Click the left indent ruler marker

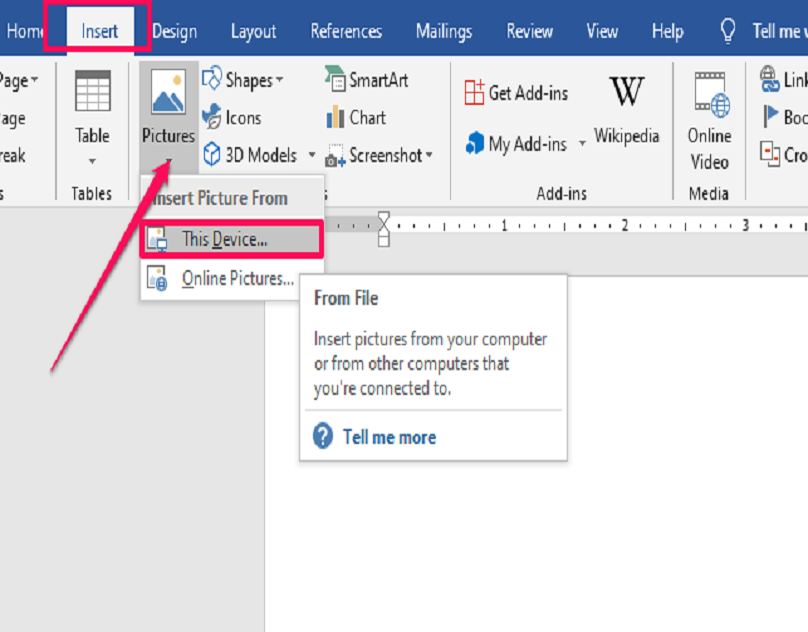pyautogui.click(x=384, y=241)
